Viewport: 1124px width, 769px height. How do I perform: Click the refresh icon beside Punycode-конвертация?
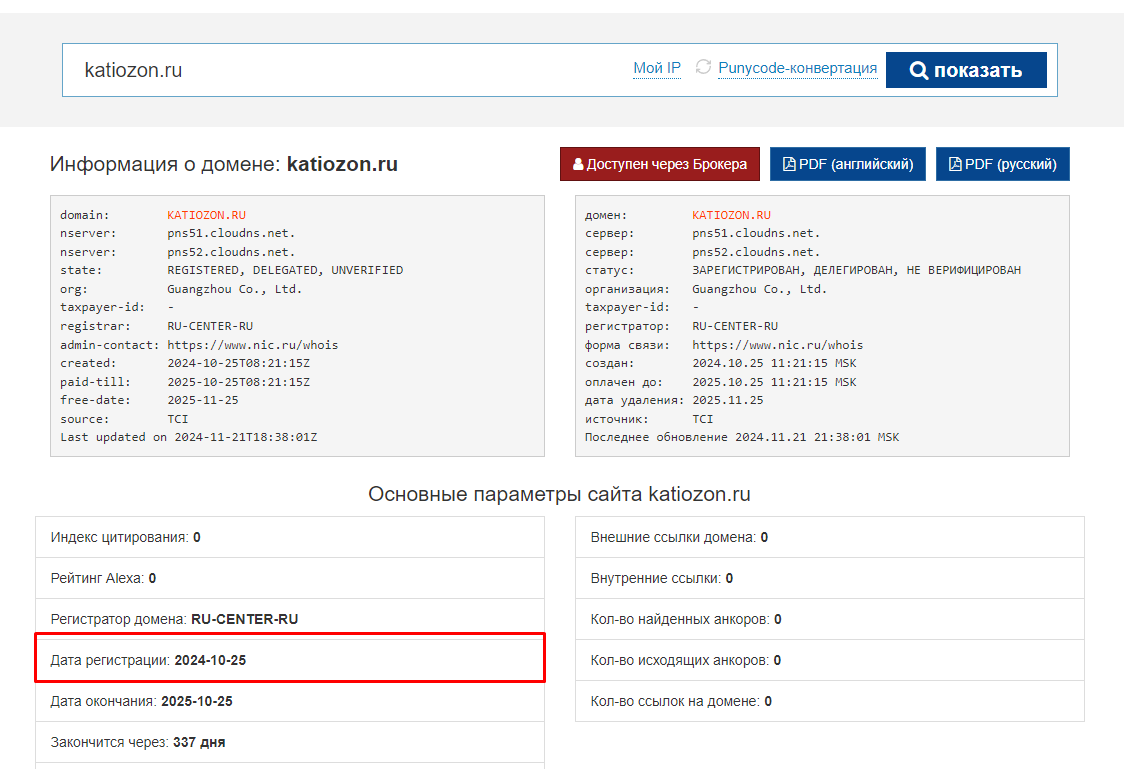tap(703, 67)
